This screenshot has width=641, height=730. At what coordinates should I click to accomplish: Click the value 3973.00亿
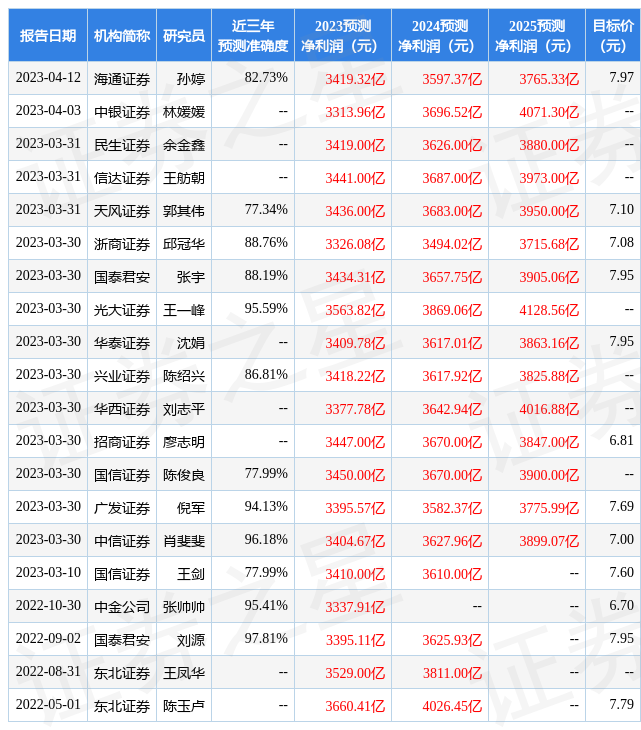click(549, 178)
